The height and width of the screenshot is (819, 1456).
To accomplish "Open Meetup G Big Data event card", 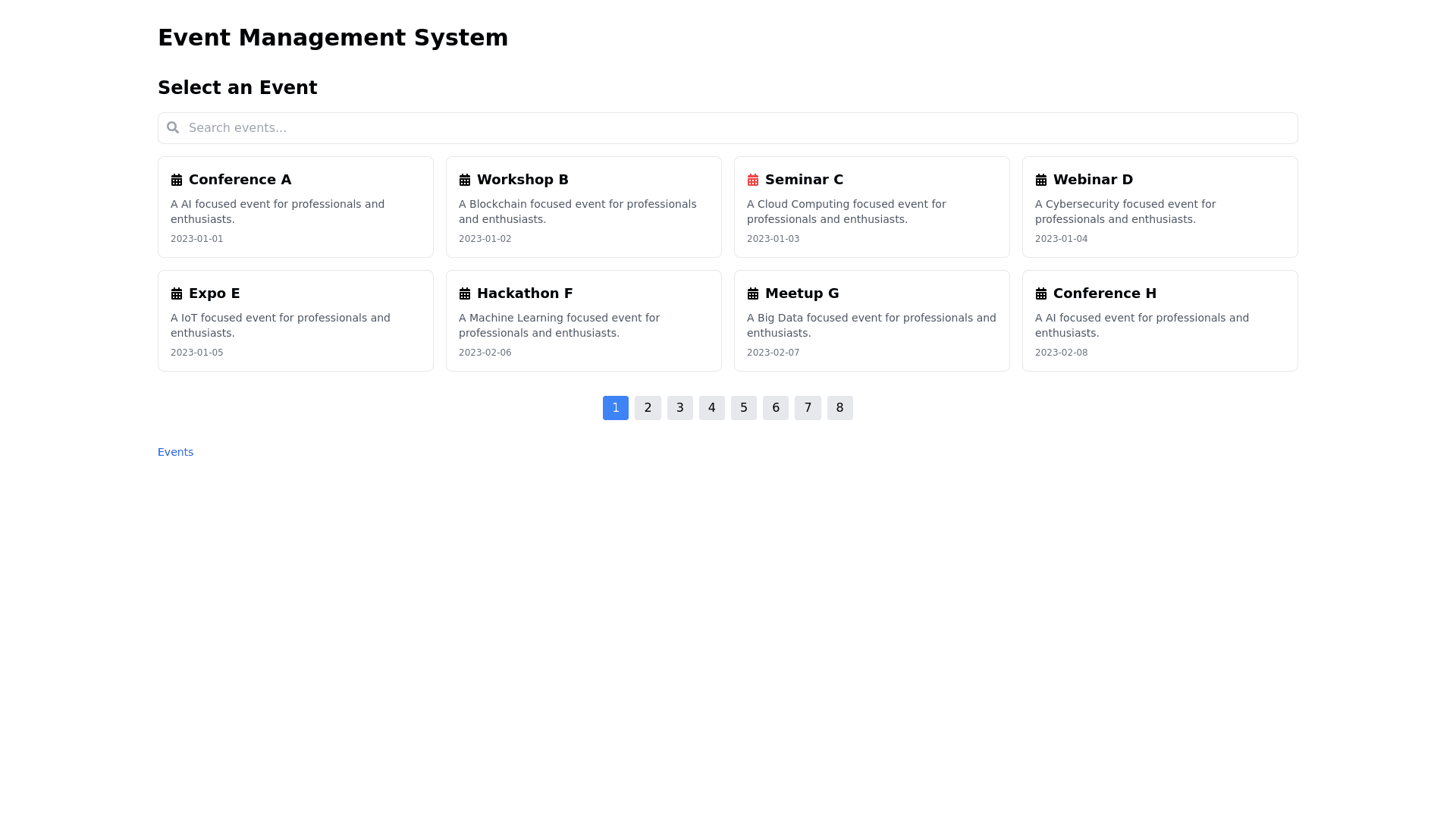I will (x=871, y=321).
